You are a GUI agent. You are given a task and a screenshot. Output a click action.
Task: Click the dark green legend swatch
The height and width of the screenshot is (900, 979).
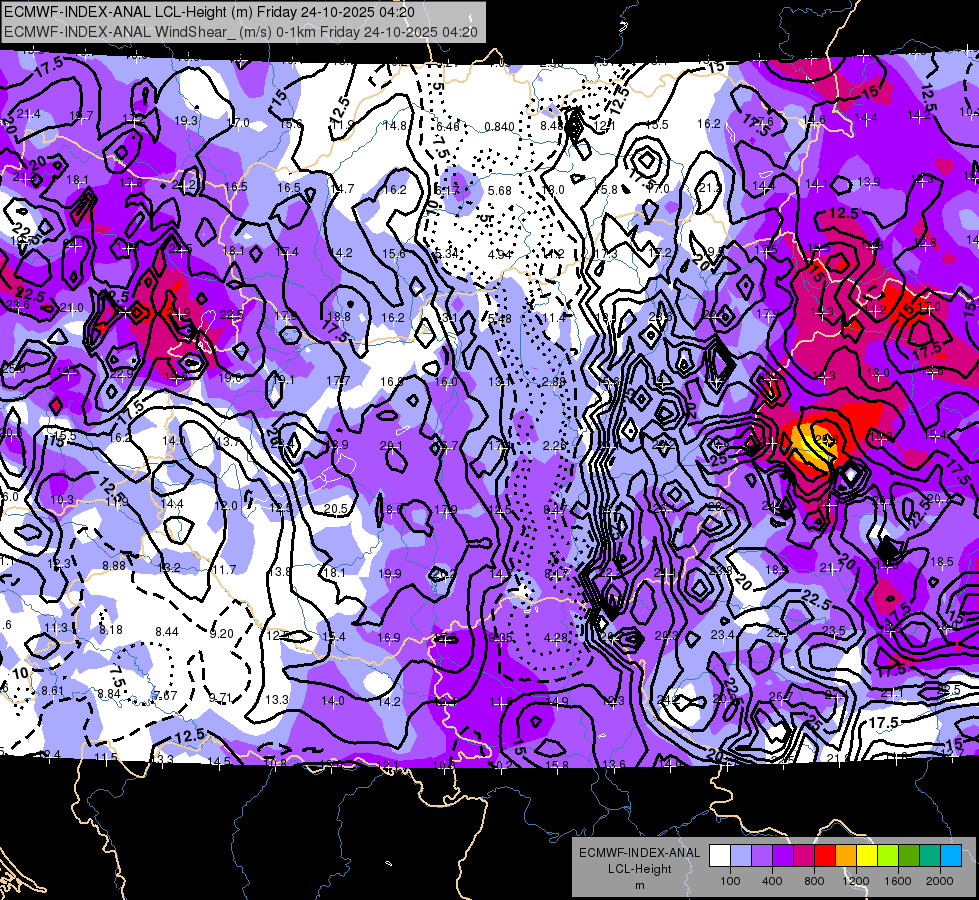pyautogui.click(x=909, y=856)
